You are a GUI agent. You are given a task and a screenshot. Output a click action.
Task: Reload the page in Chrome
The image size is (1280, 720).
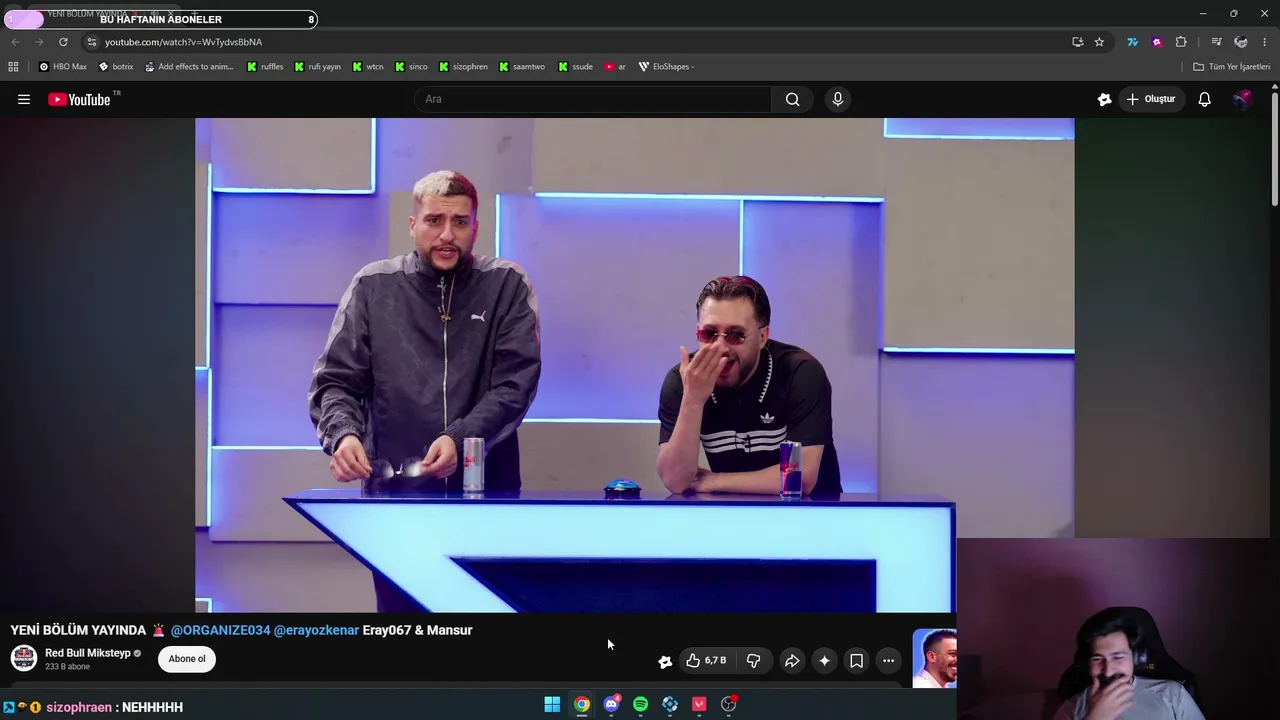[63, 42]
